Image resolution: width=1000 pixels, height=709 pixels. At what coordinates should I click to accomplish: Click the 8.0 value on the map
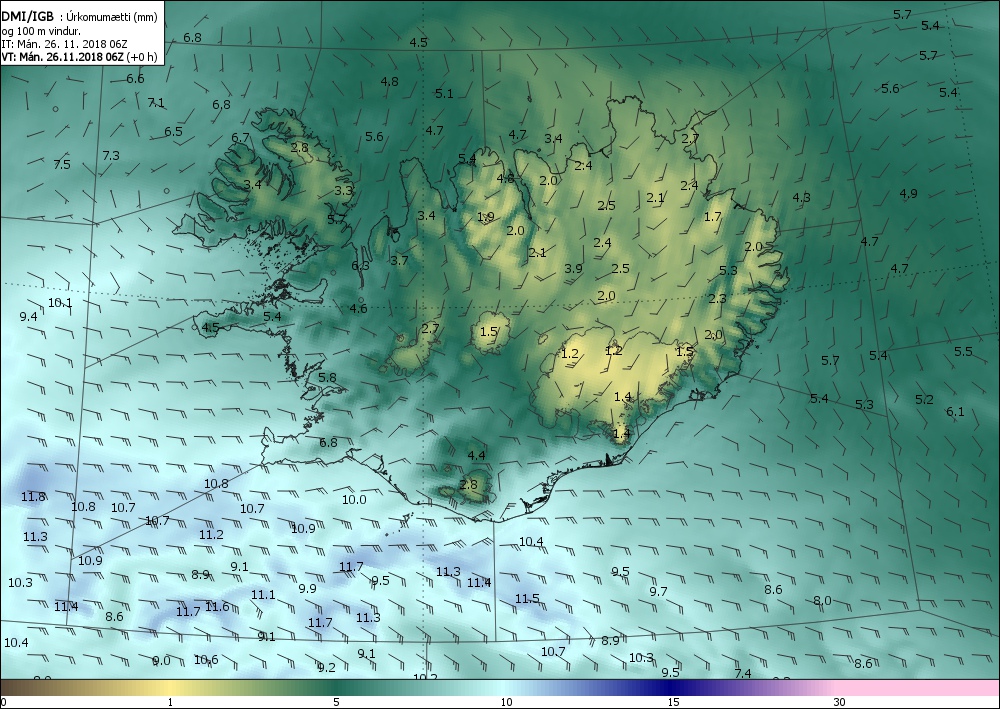(x=822, y=600)
